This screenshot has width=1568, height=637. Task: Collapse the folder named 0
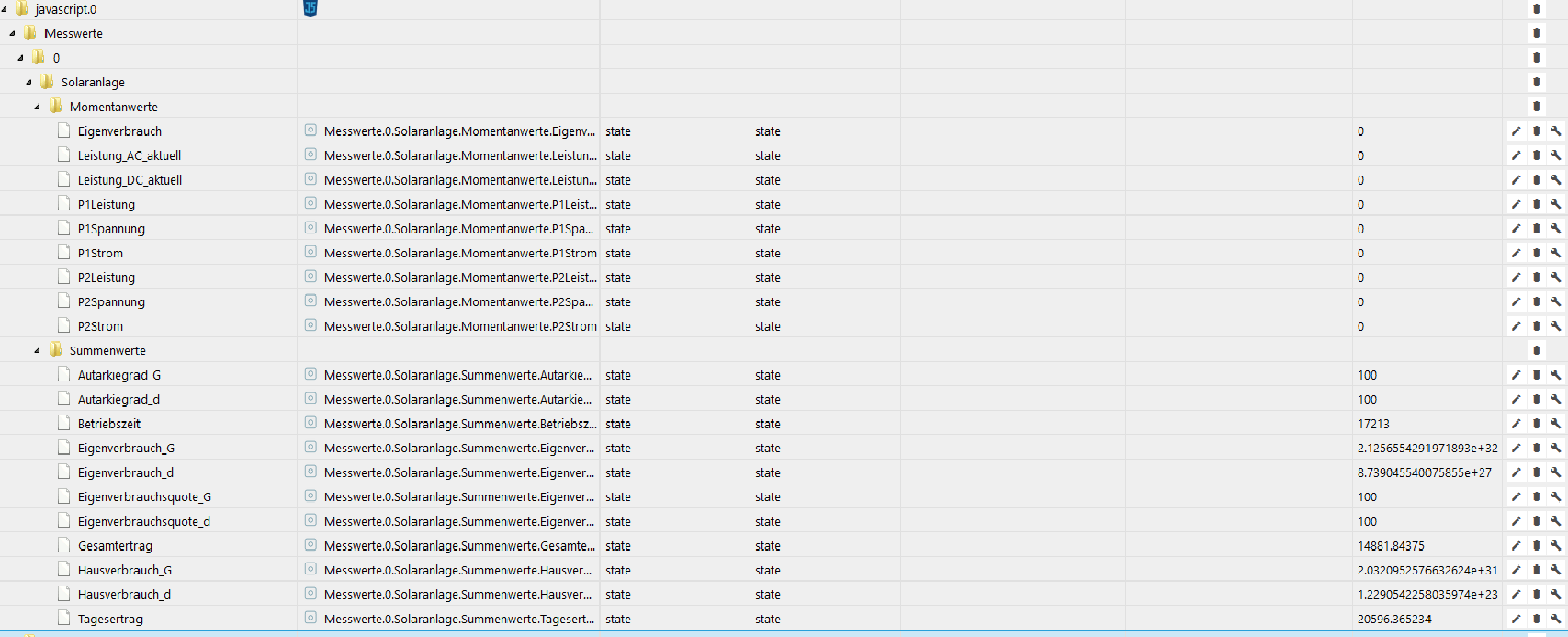click(20, 58)
